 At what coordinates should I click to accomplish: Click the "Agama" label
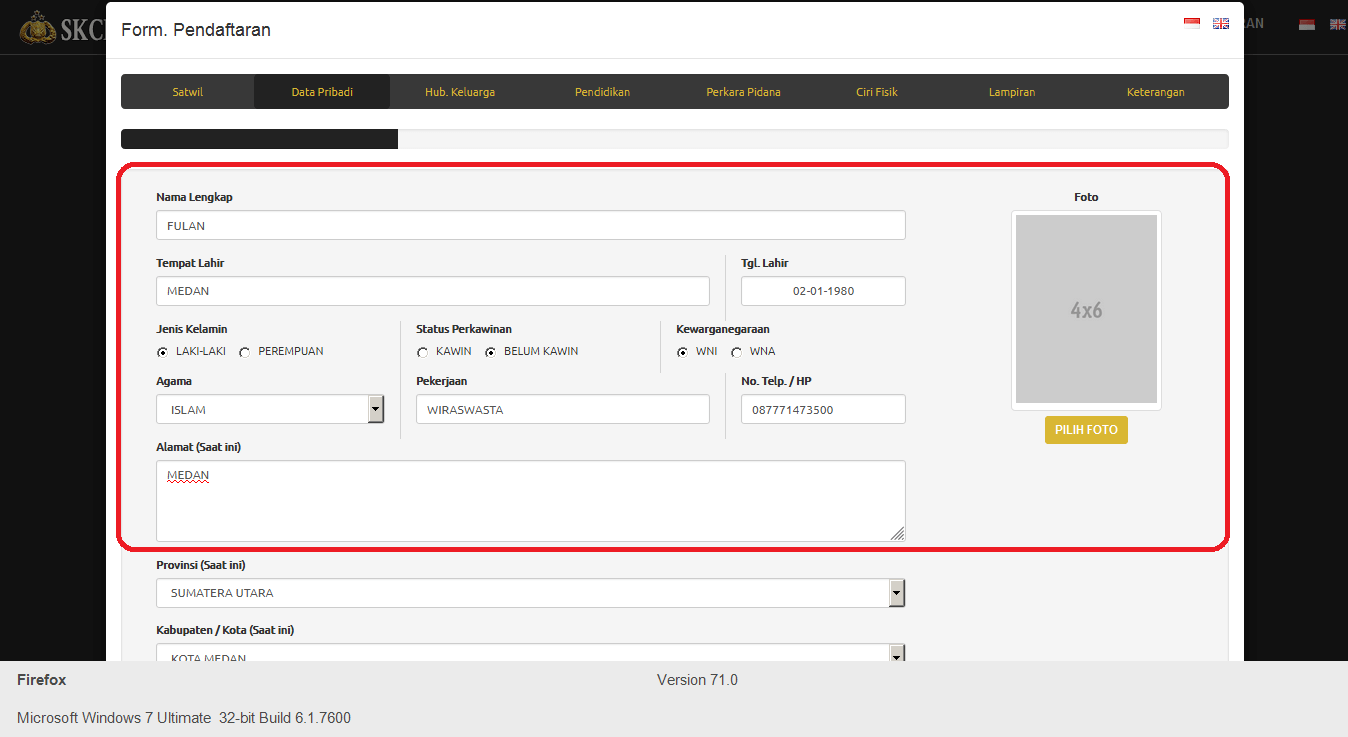[x=174, y=381]
